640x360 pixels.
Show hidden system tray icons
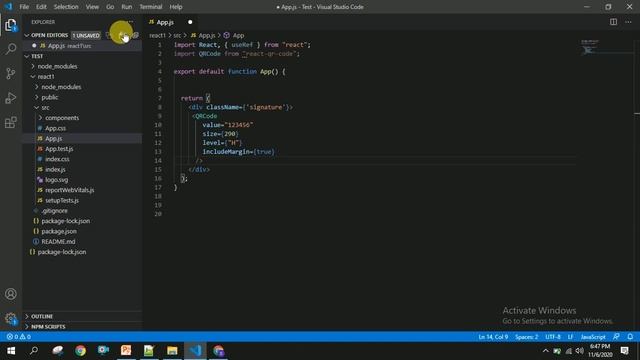546,351
